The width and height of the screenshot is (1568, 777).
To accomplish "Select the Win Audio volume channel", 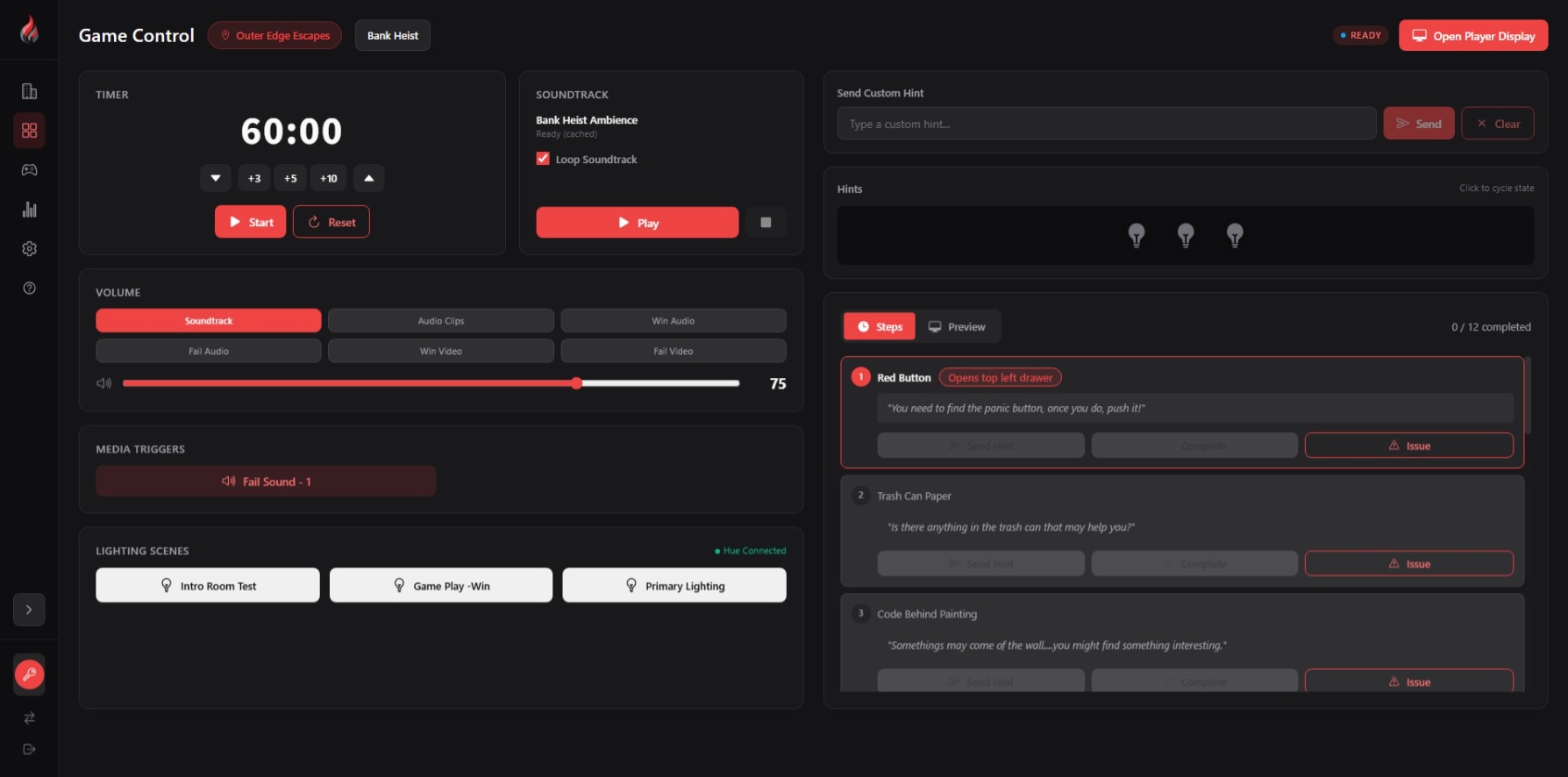I will (x=674, y=321).
